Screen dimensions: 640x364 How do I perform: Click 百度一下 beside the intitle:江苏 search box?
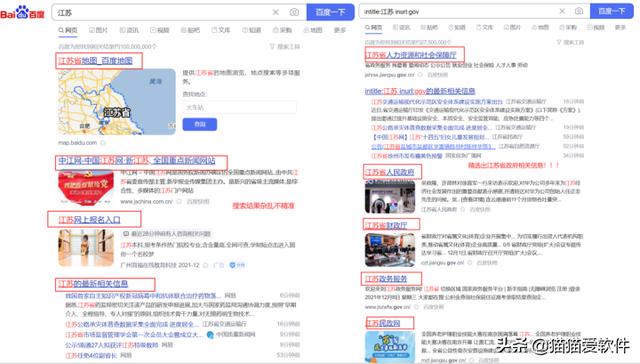[x=612, y=11]
